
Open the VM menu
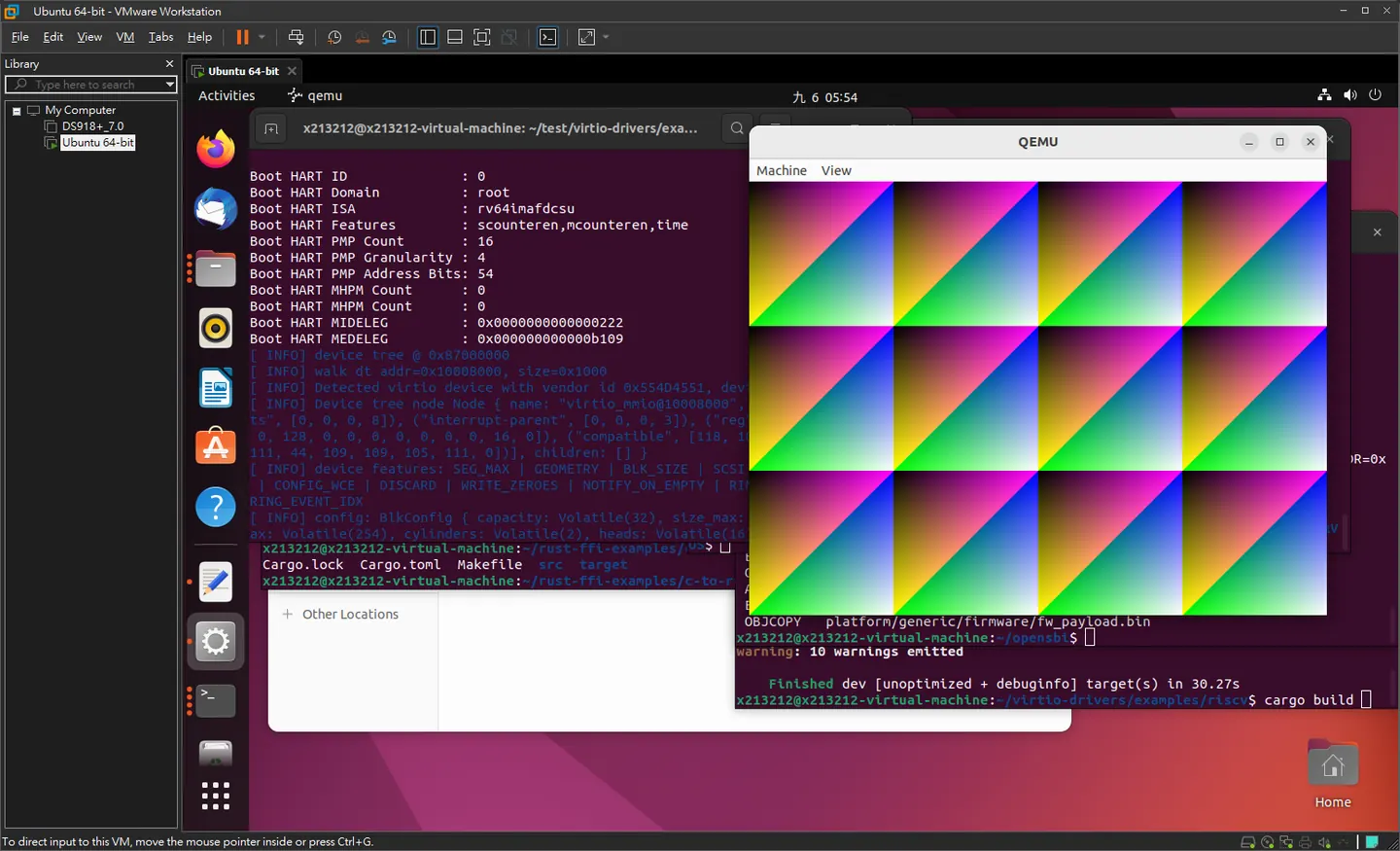click(125, 37)
